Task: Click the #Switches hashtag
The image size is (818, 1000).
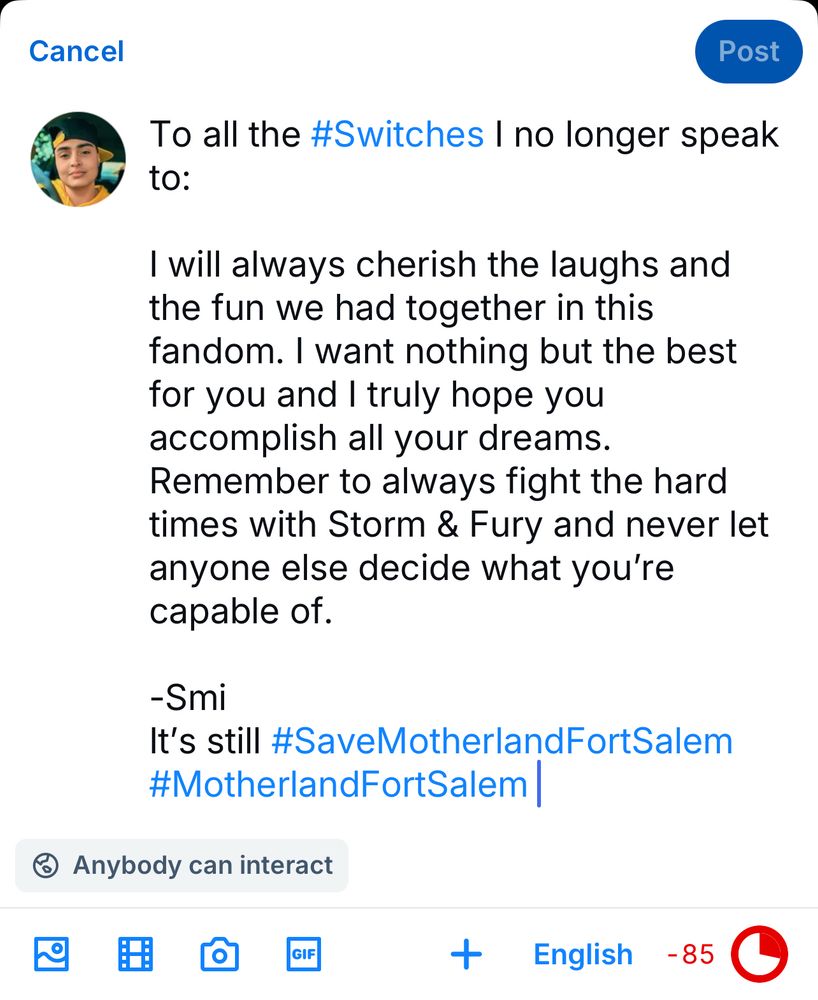Action: point(397,134)
